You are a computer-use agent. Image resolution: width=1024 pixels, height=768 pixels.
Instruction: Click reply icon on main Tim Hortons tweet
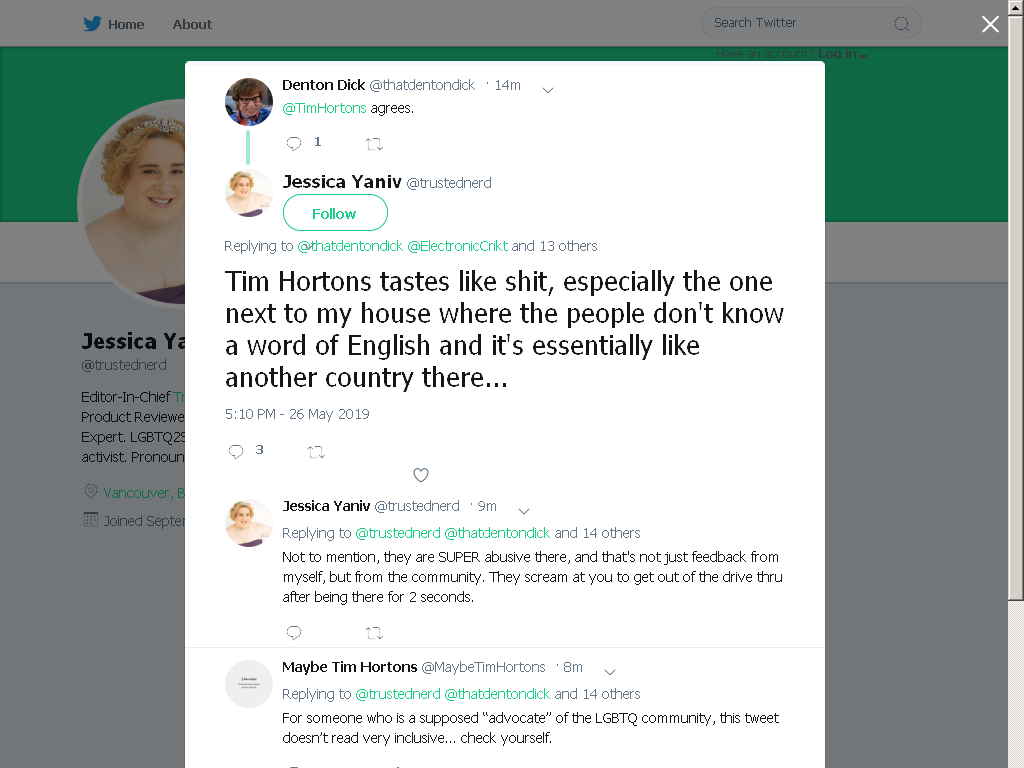click(x=236, y=451)
